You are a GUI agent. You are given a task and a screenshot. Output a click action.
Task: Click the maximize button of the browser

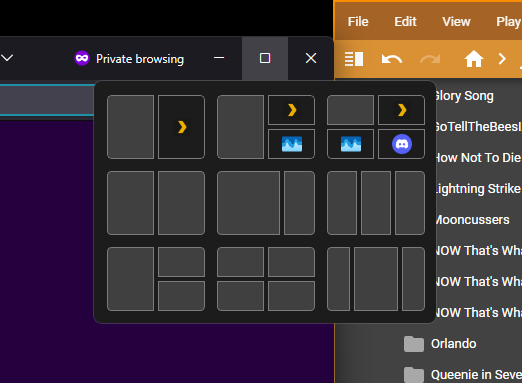coord(265,58)
